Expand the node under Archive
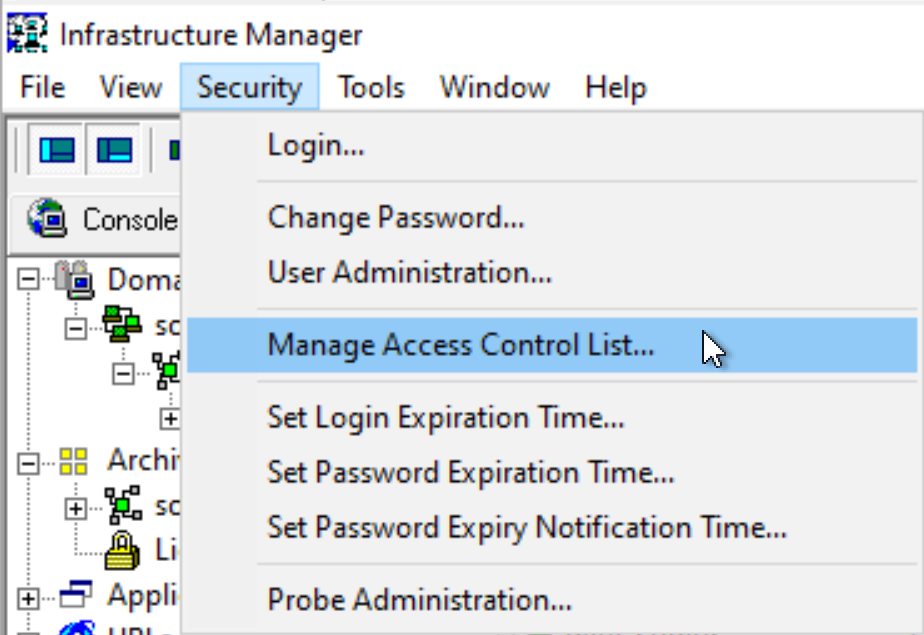Viewport: 924px width, 635px height. [x=76, y=507]
